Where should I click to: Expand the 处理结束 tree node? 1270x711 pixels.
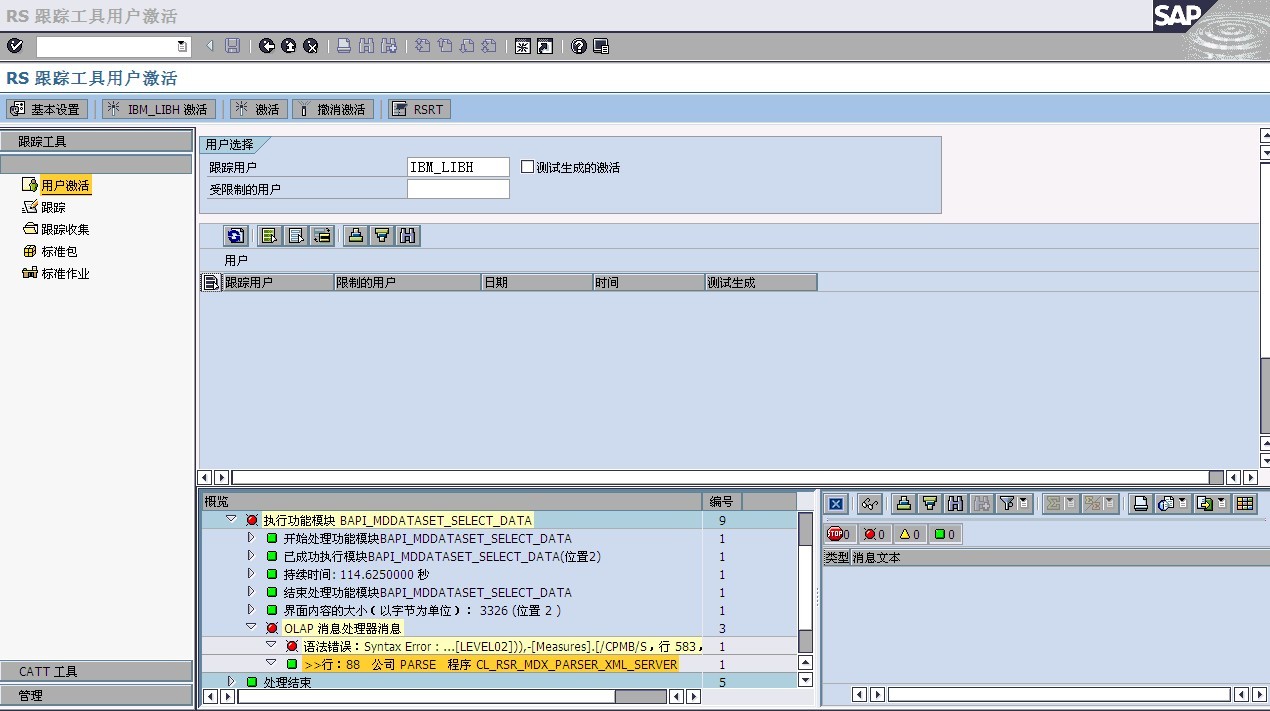pyautogui.click(x=231, y=681)
